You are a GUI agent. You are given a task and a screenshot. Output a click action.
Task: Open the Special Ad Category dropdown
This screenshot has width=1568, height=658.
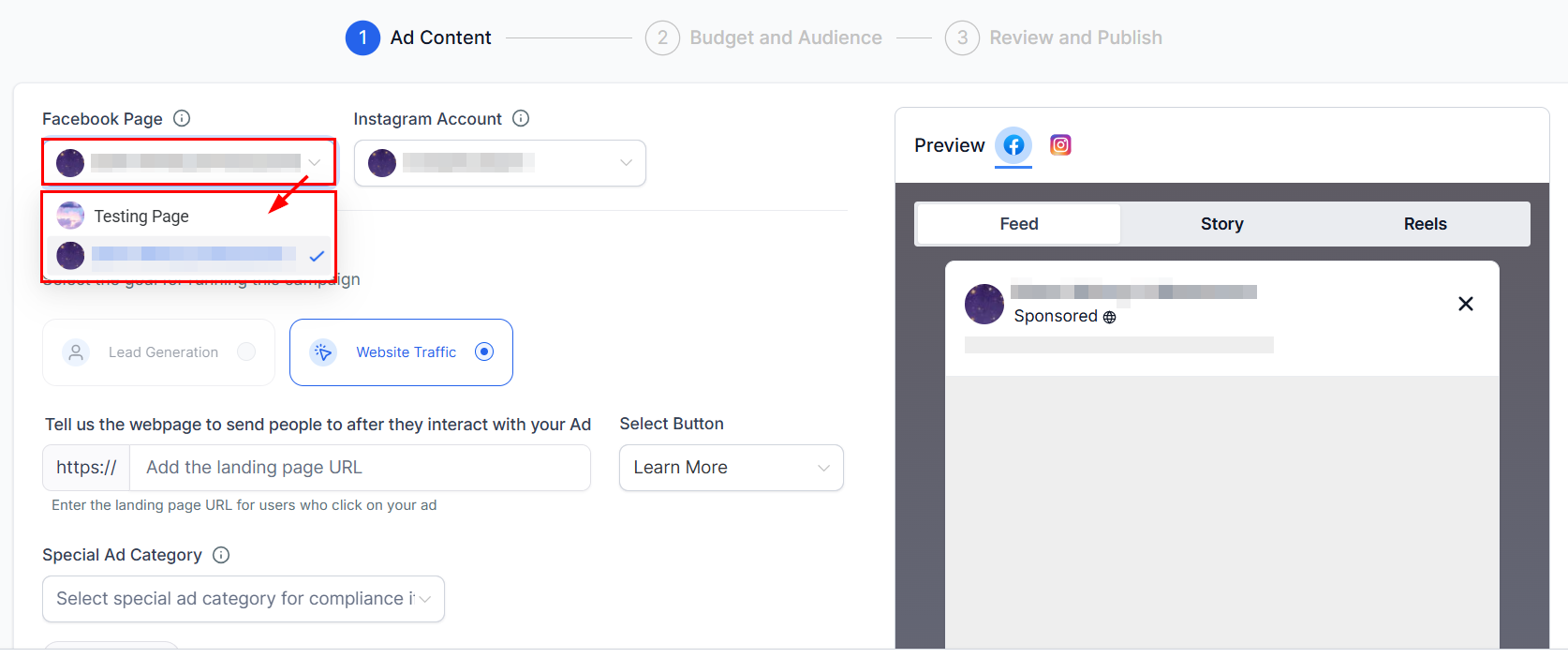[244, 599]
